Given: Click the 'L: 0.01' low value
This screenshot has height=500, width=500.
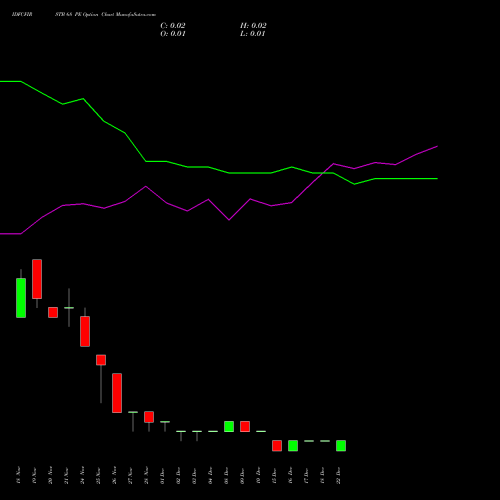Looking at the screenshot, I should coord(253,34).
